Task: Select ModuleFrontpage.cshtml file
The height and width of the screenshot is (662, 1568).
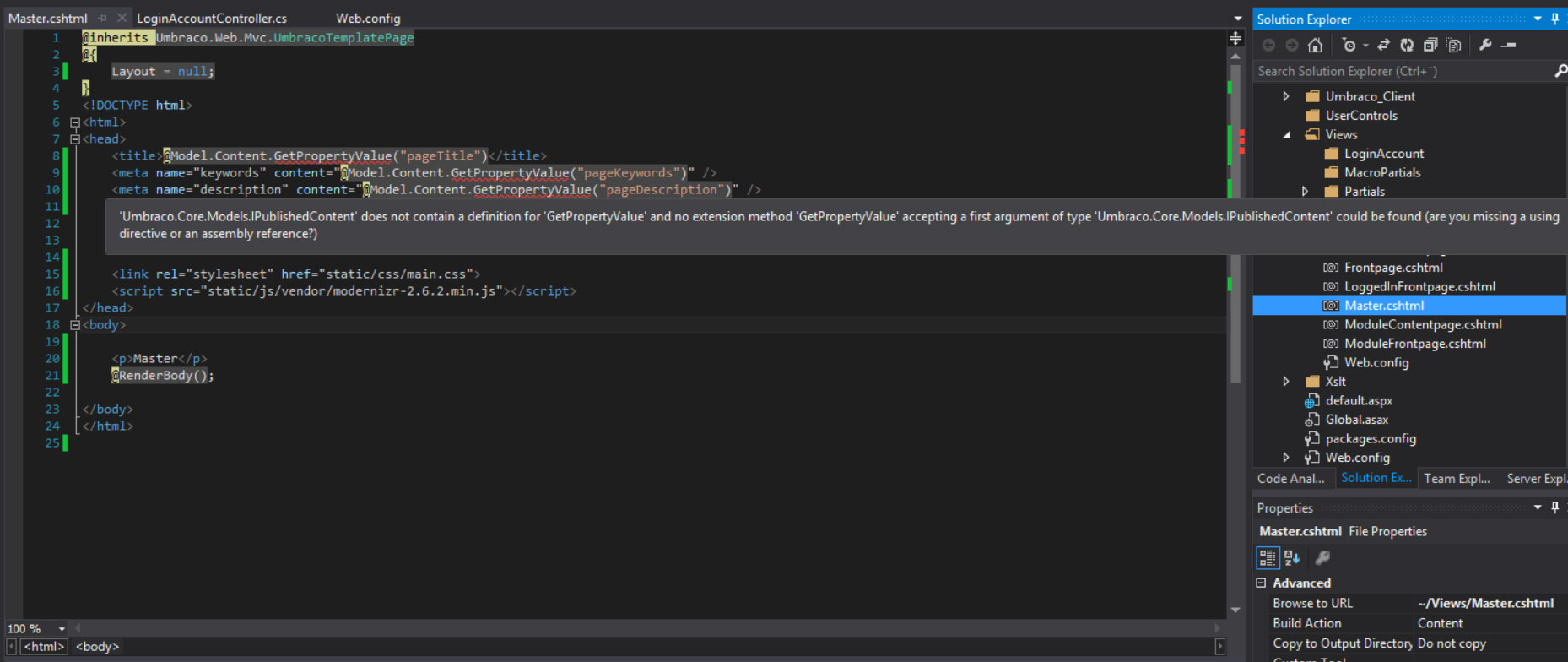Action: tap(1415, 344)
